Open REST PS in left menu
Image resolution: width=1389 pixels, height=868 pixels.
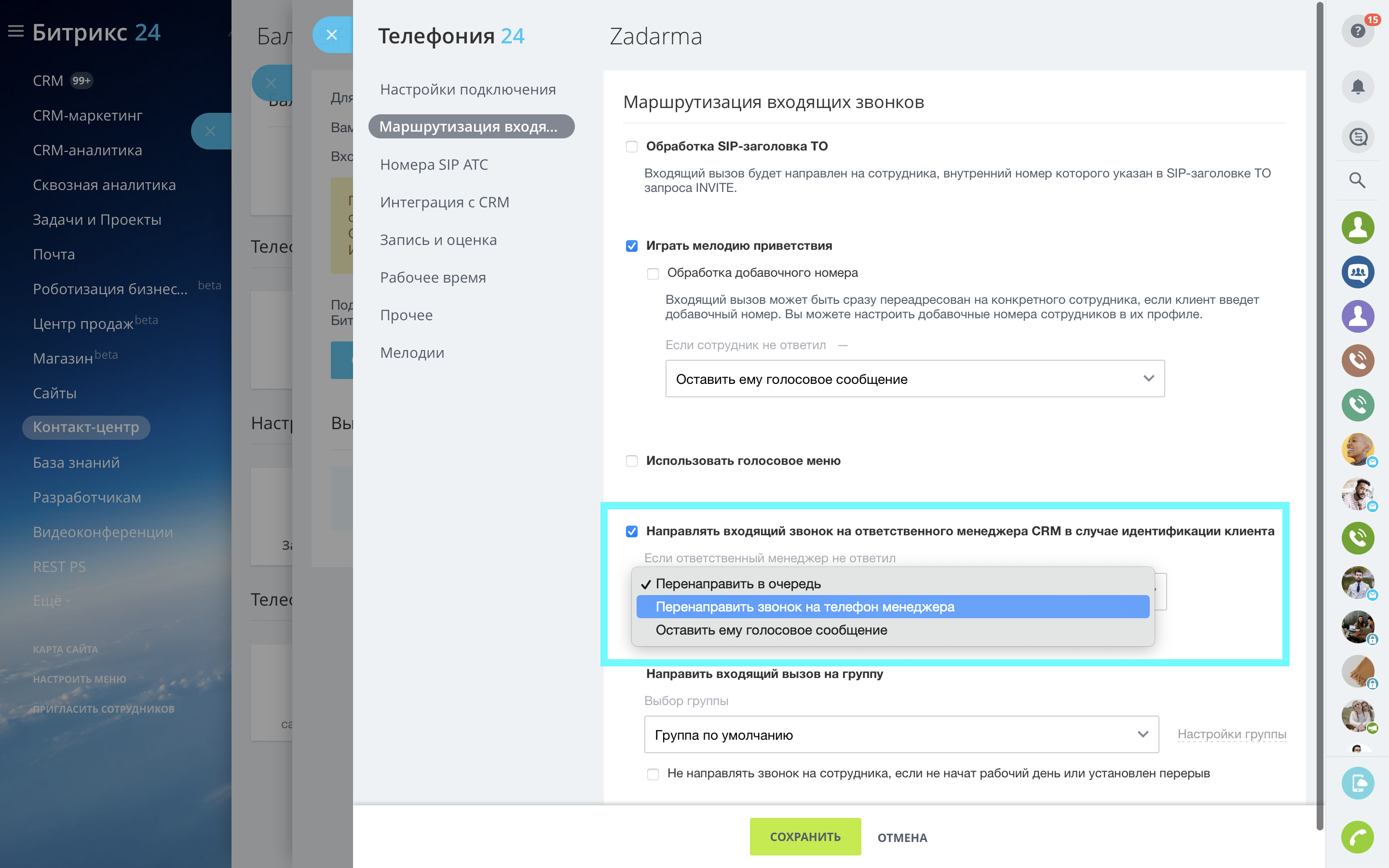[x=59, y=567]
